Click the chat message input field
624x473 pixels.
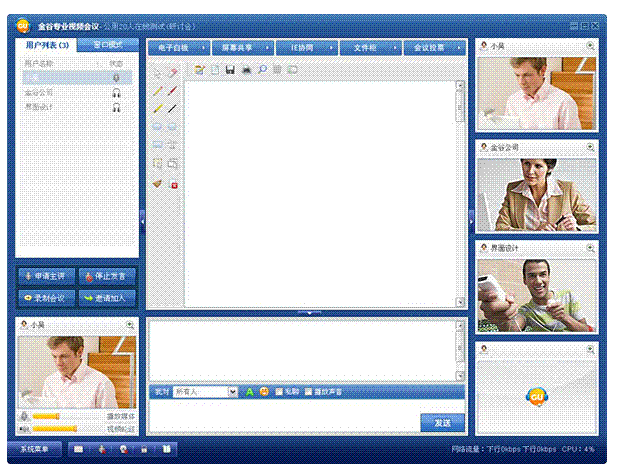point(284,416)
